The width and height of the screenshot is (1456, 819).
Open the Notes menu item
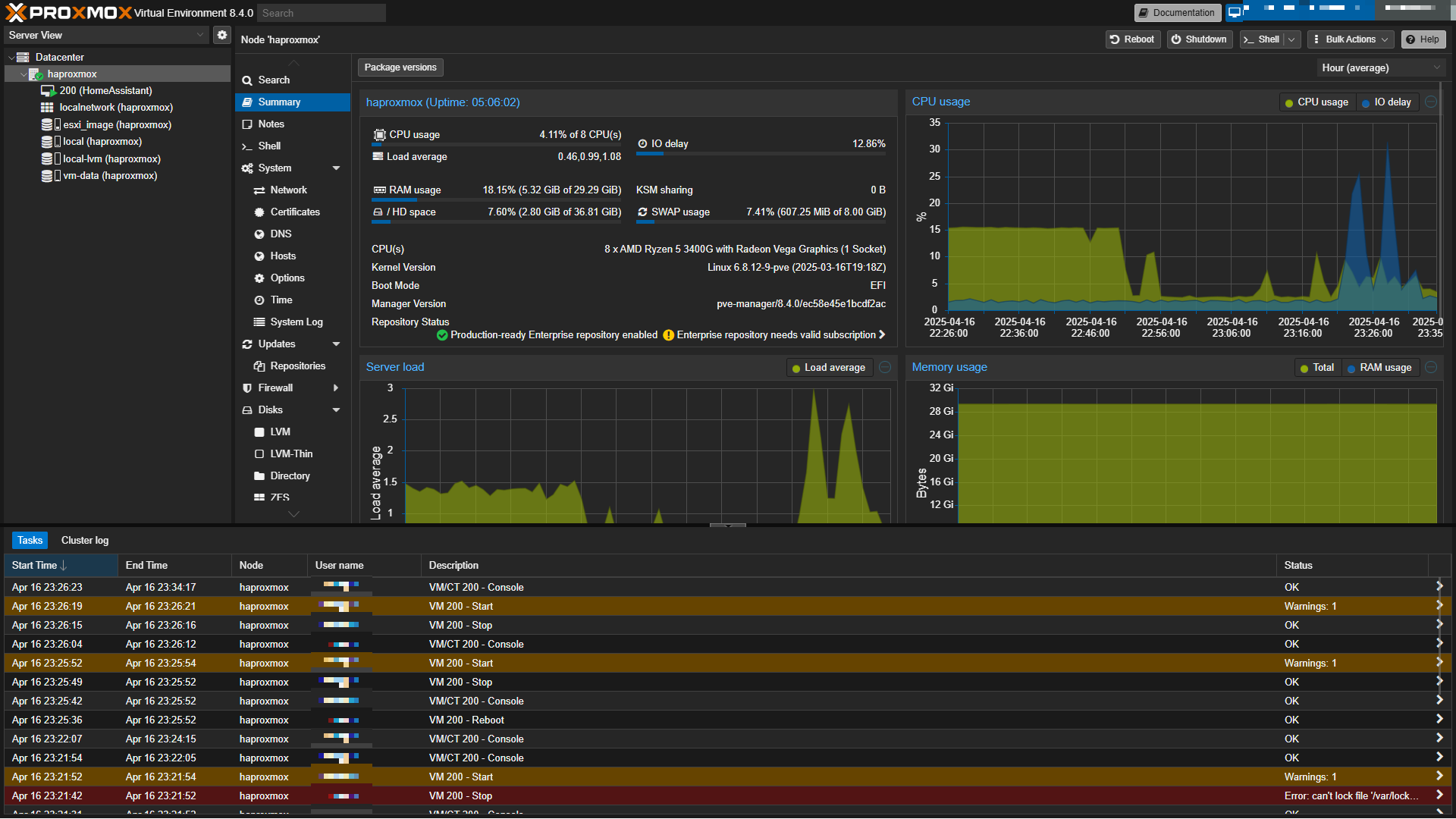point(271,124)
